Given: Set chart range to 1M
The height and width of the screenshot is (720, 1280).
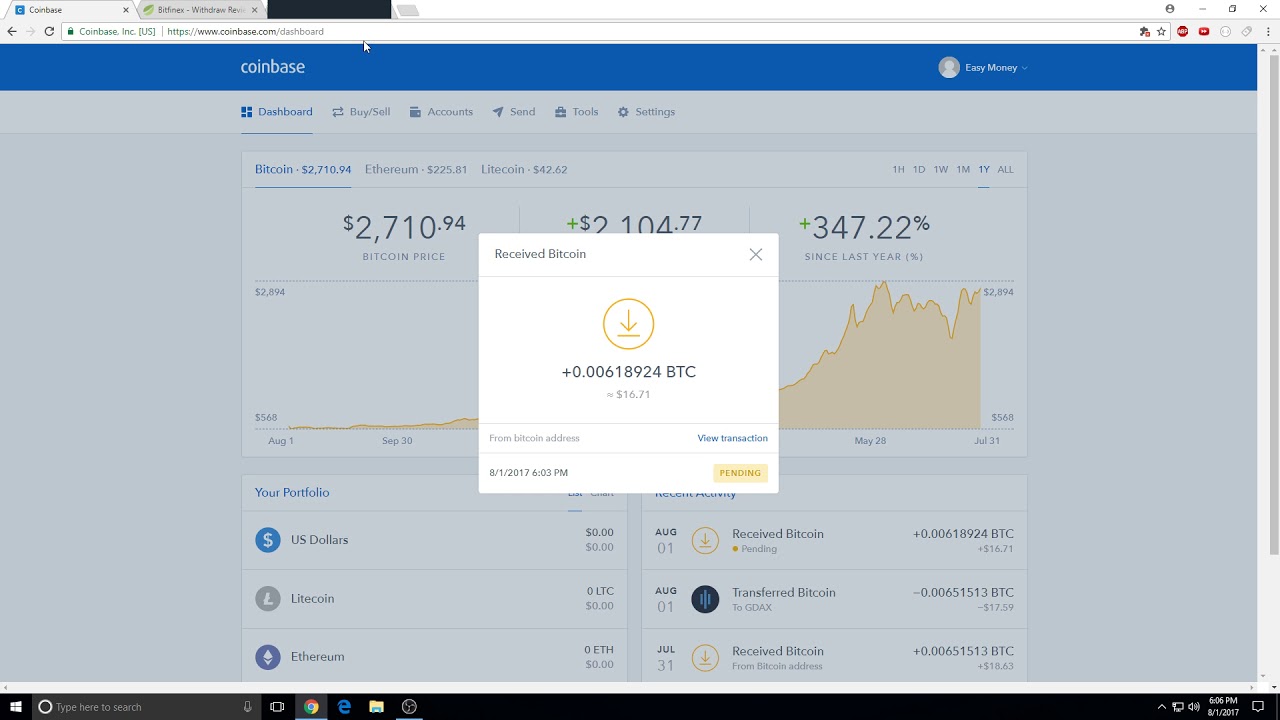Looking at the screenshot, I should click(x=963, y=170).
